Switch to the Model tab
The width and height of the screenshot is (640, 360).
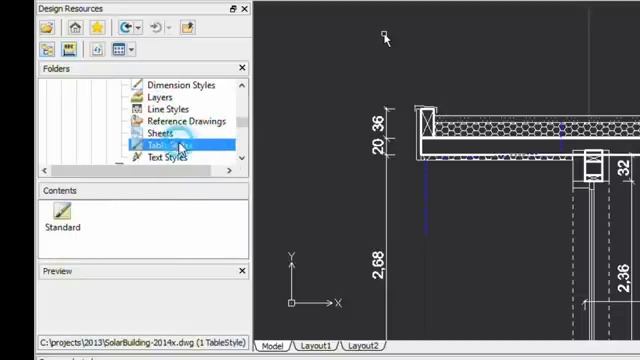point(272,346)
